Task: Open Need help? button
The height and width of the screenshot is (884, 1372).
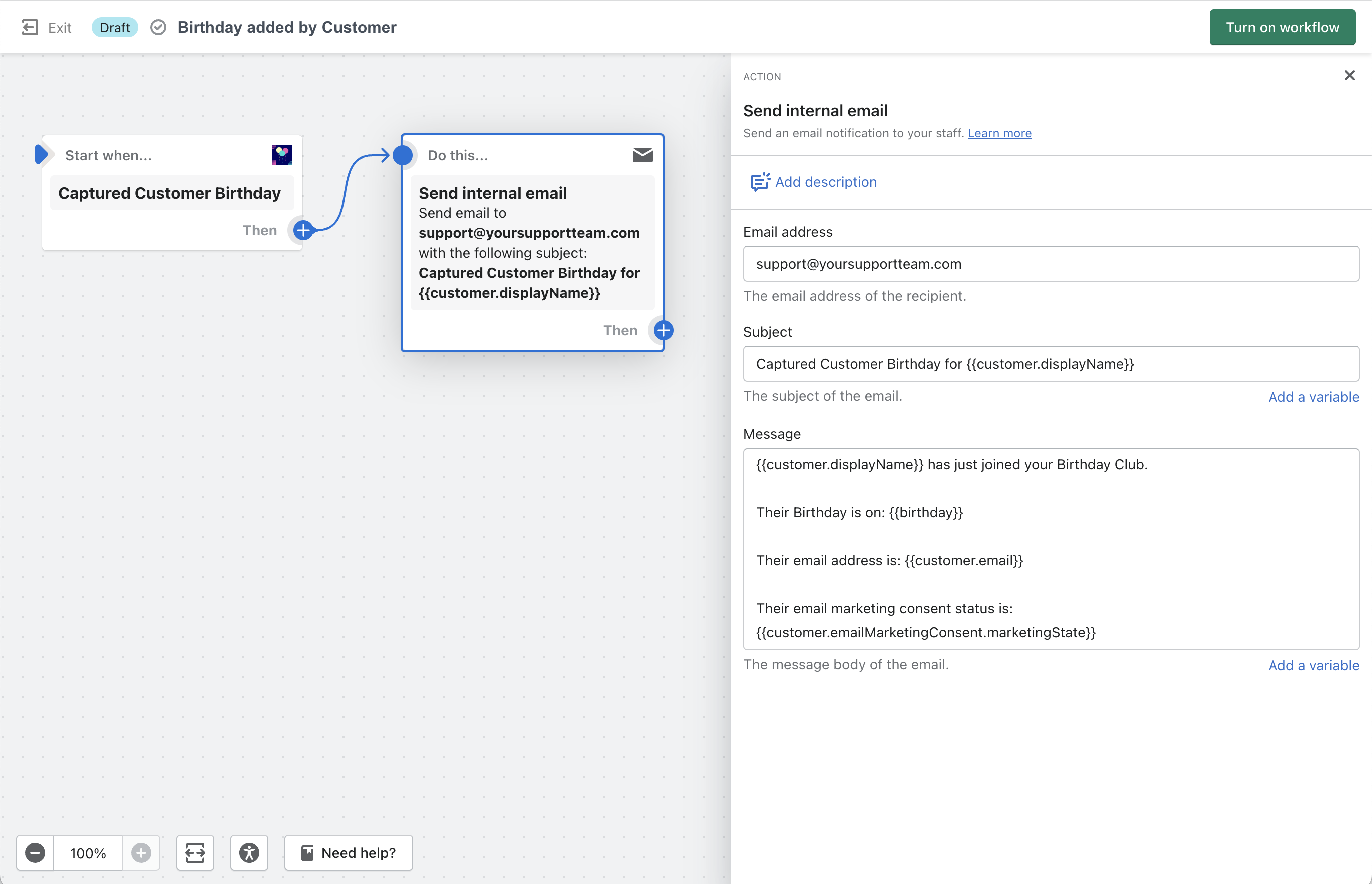Action: [x=349, y=853]
